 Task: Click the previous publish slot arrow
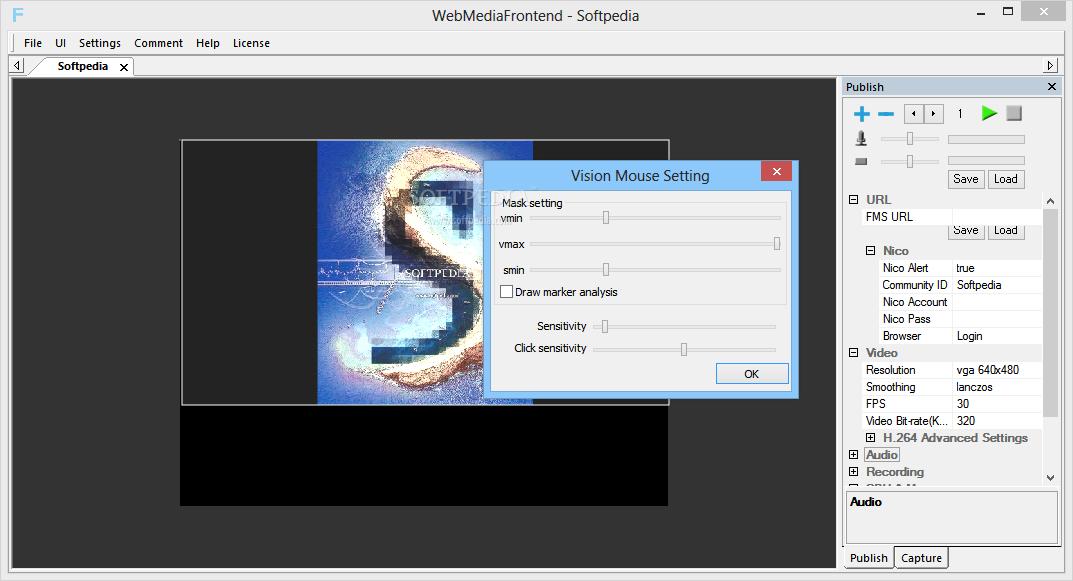[914, 114]
